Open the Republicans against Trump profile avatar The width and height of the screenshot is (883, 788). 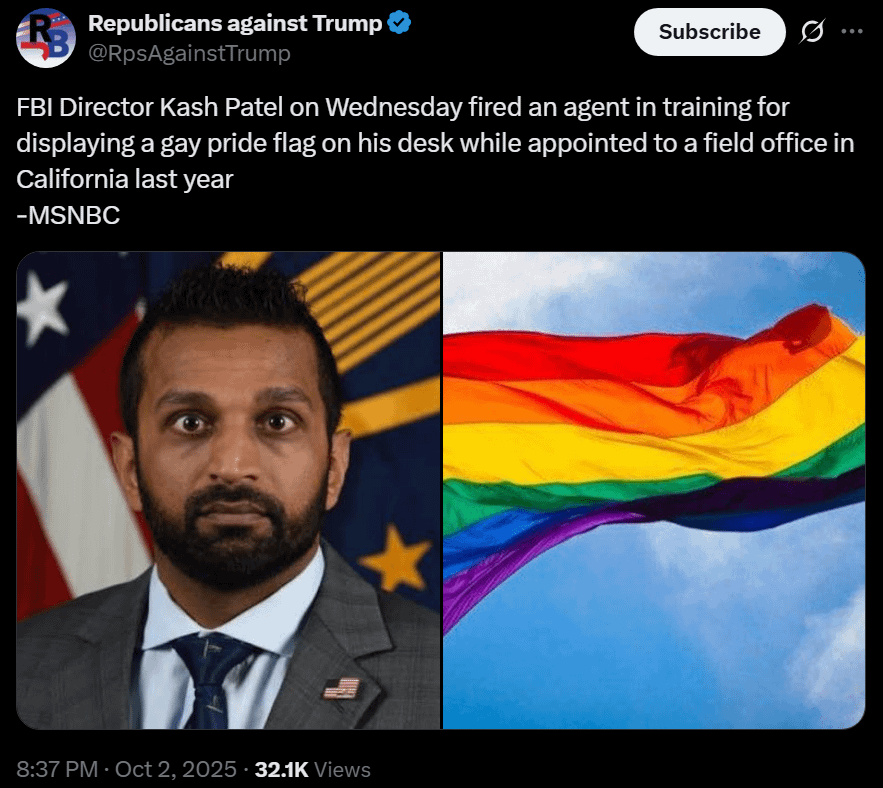(46, 38)
